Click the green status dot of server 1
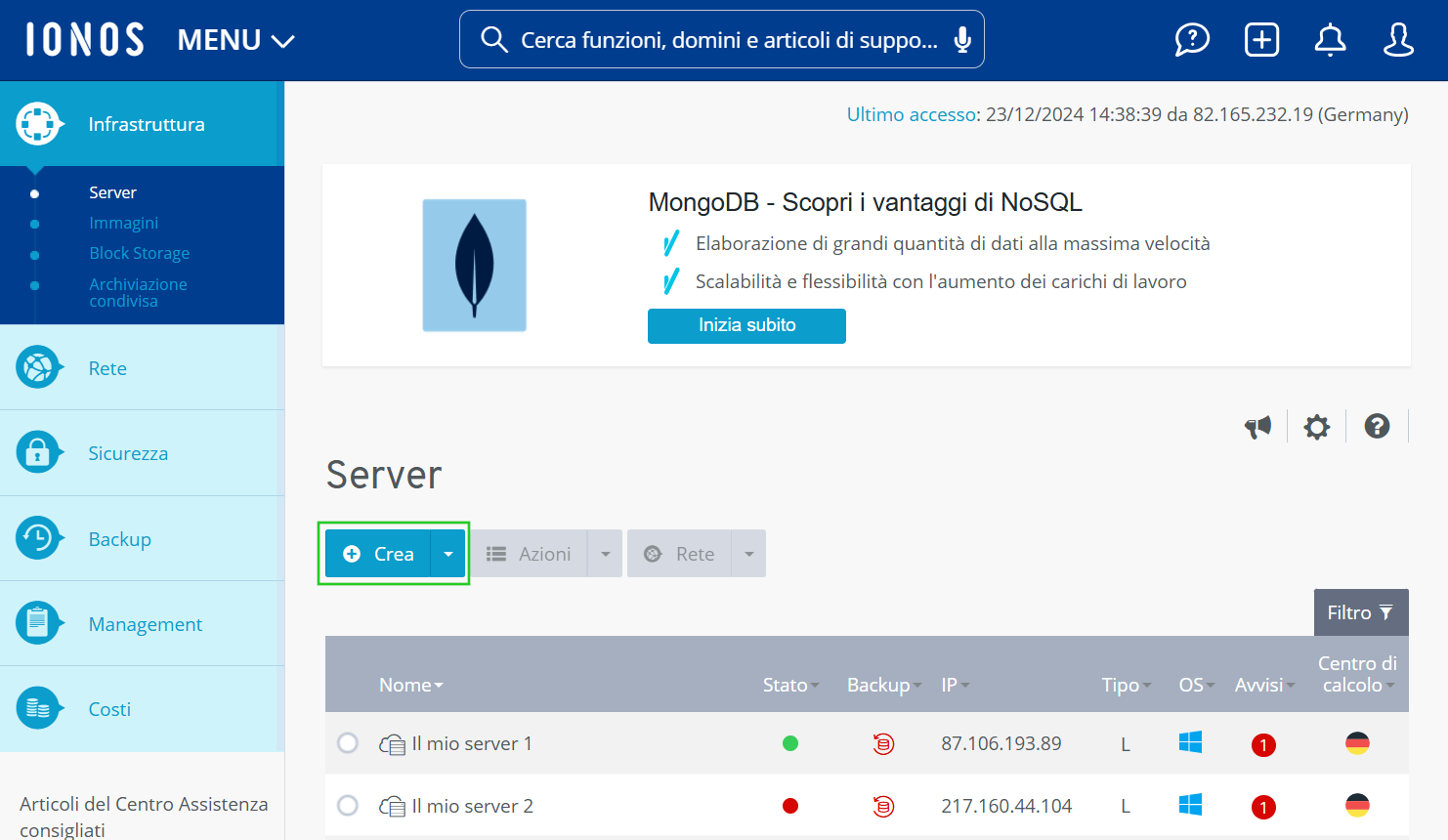This screenshot has height=840, width=1448. point(790,743)
